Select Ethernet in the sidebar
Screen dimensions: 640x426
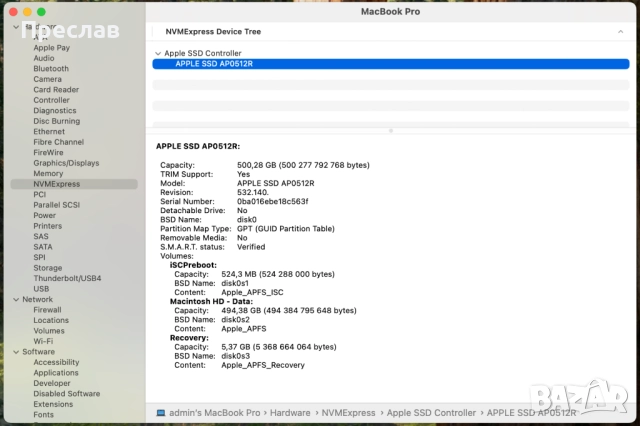49,131
